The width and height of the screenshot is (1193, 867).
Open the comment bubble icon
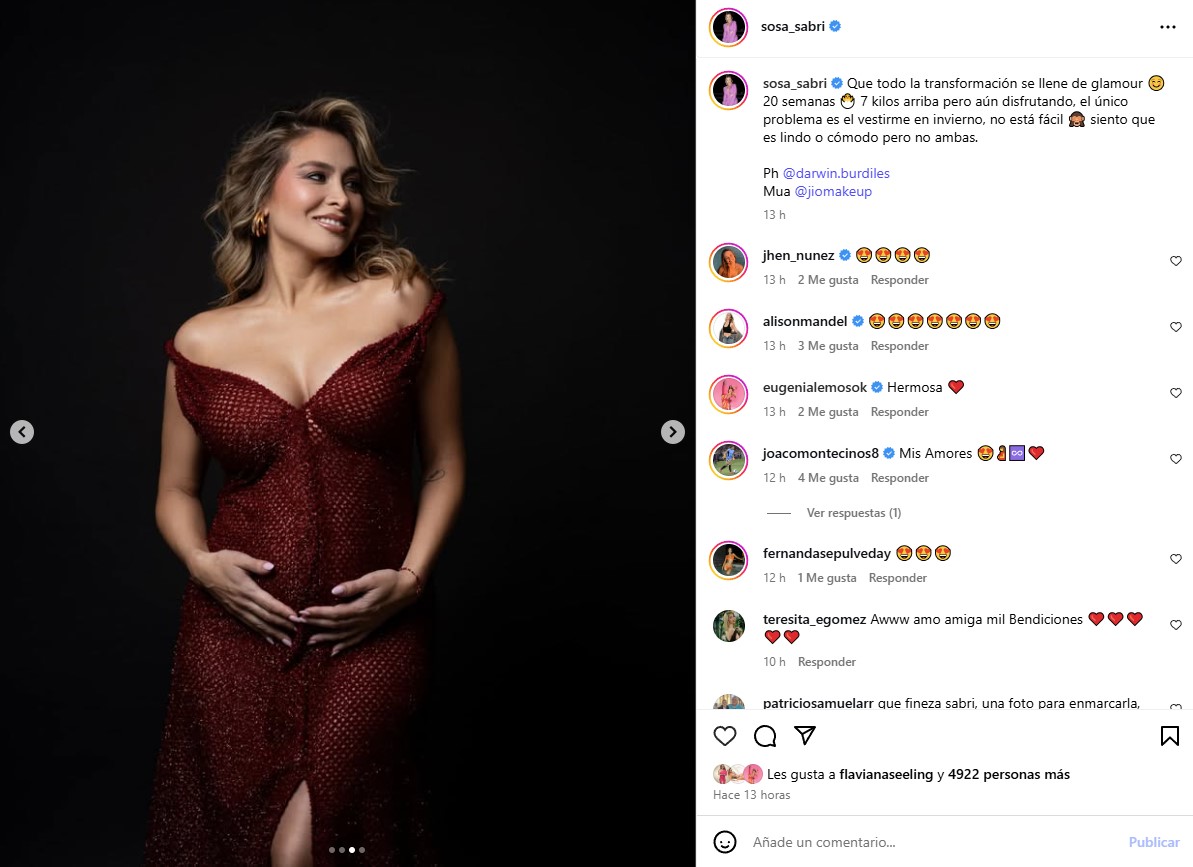pyautogui.click(x=765, y=736)
